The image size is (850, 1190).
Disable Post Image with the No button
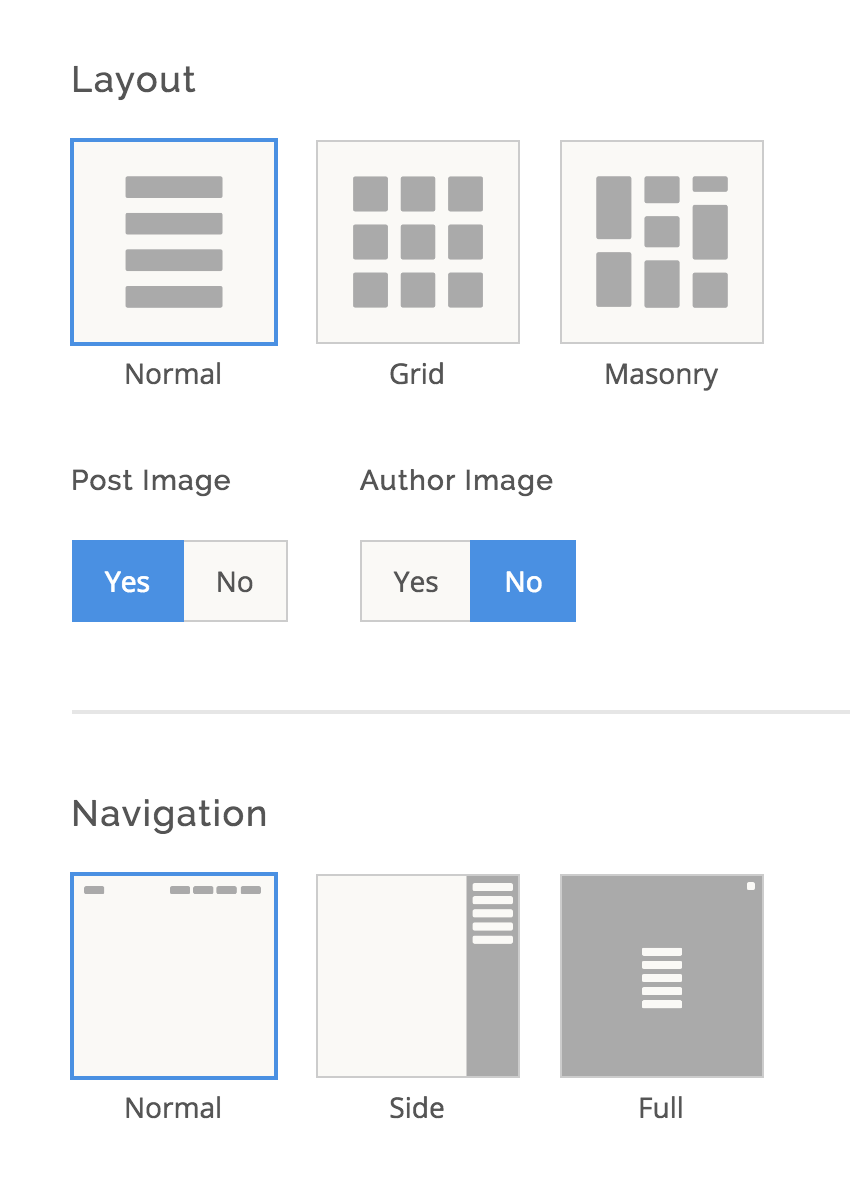pyautogui.click(x=235, y=581)
